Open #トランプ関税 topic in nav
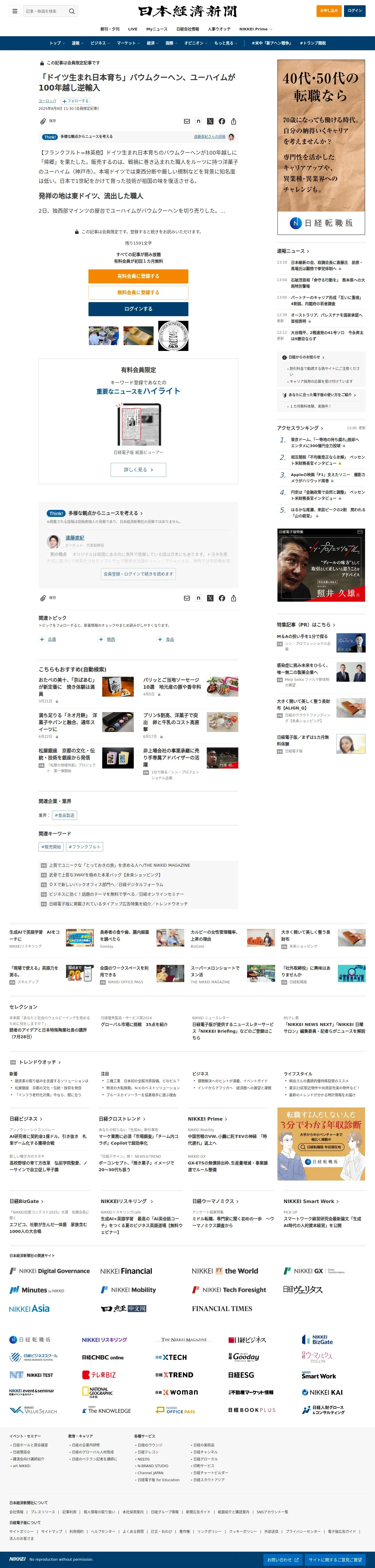Image resolution: width=375 pixels, height=1568 pixels. coord(312,43)
